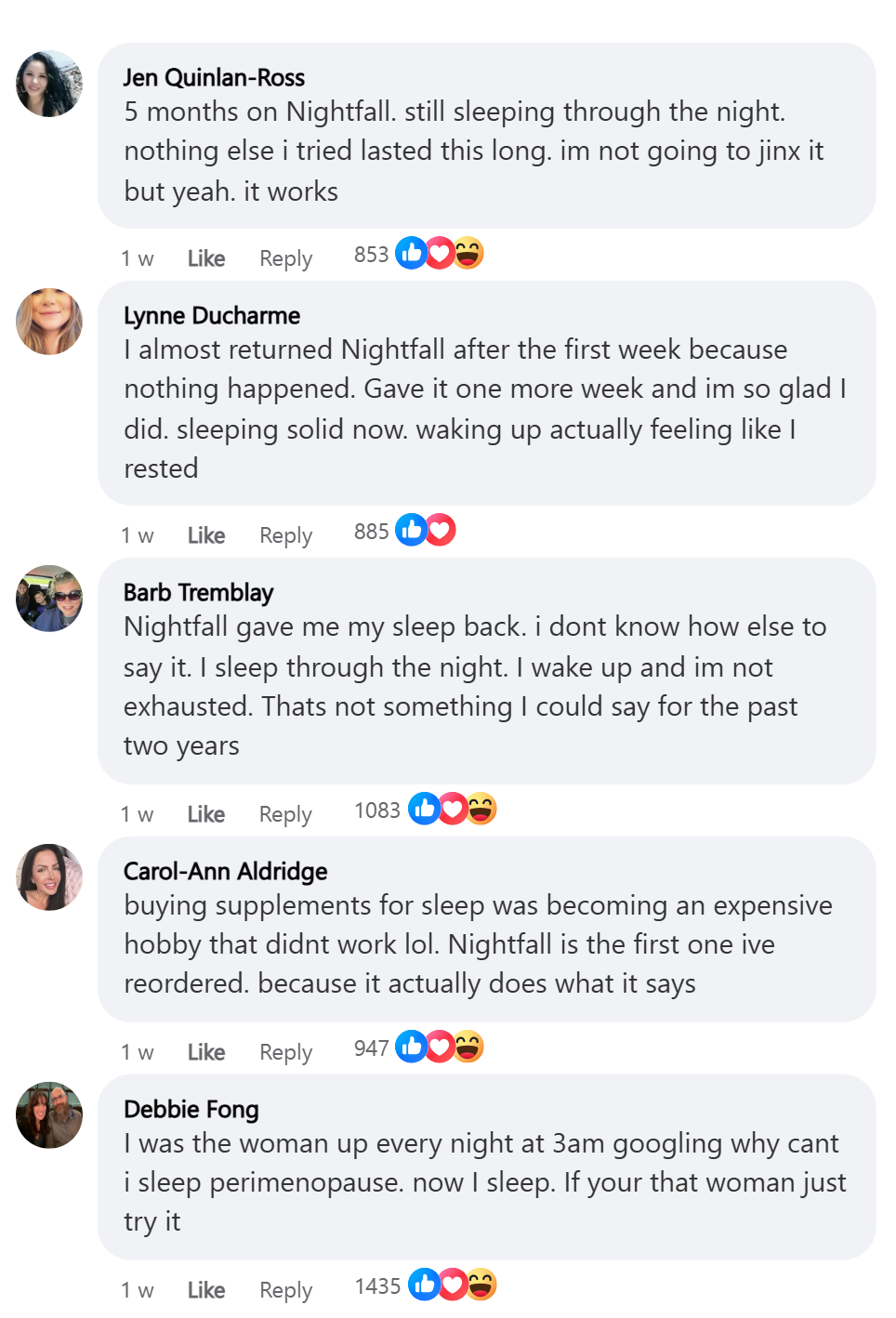Viewport: 896px width, 1318px height.
Task: Open Jen Quinlan-Ross's profile picture
Action: (49, 84)
